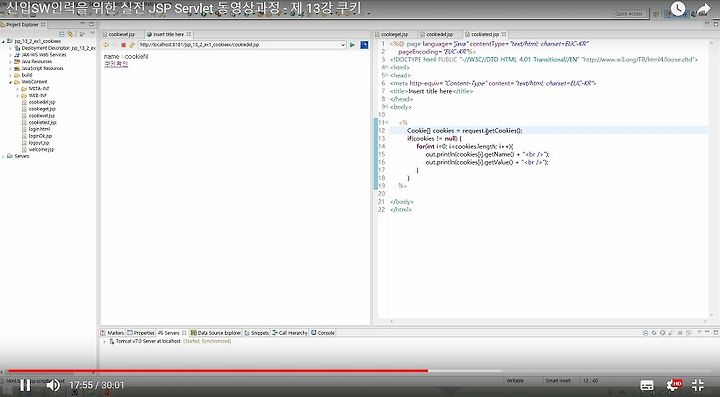Expand the WEB-INF folder
The height and width of the screenshot is (397, 720).
coord(17,95)
